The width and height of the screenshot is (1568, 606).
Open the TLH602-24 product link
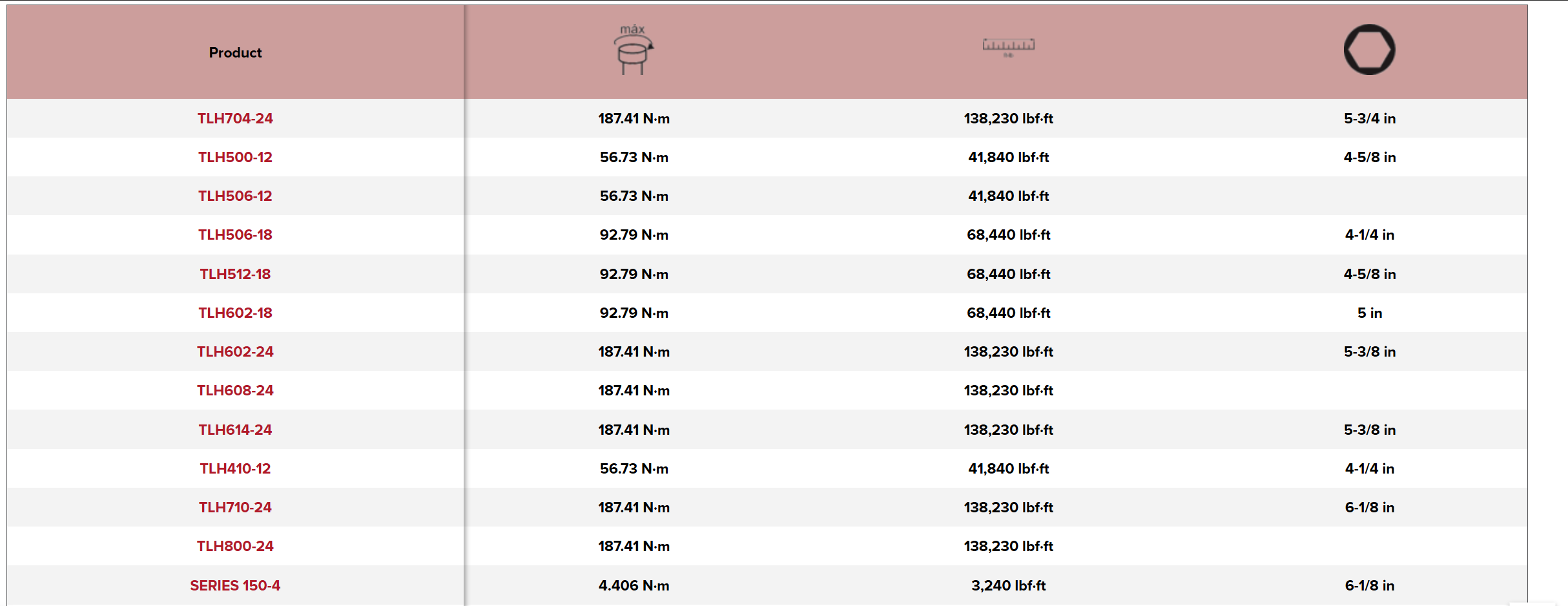(235, 351)
